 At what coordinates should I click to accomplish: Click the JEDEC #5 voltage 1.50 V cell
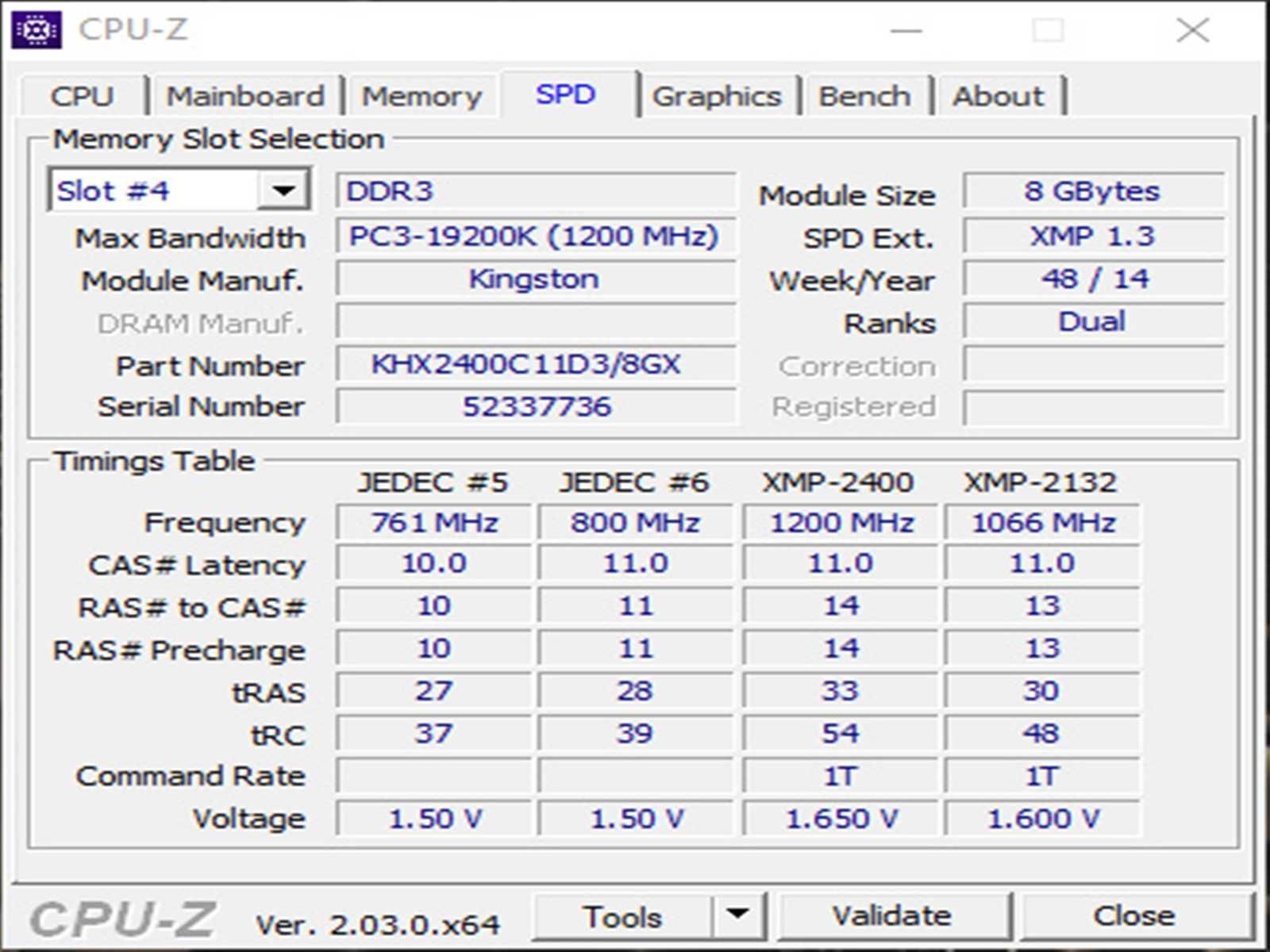coord(433,819)
